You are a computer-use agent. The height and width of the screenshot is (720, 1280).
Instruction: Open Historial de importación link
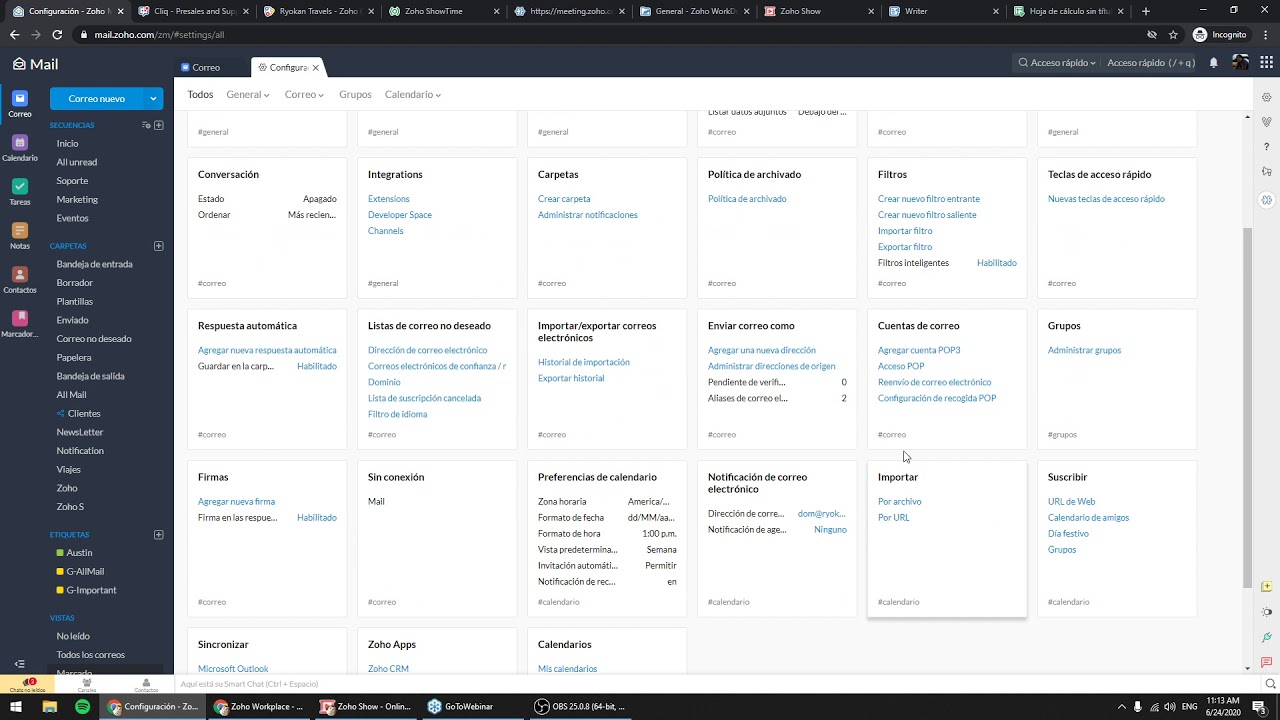tap(583, 363)
